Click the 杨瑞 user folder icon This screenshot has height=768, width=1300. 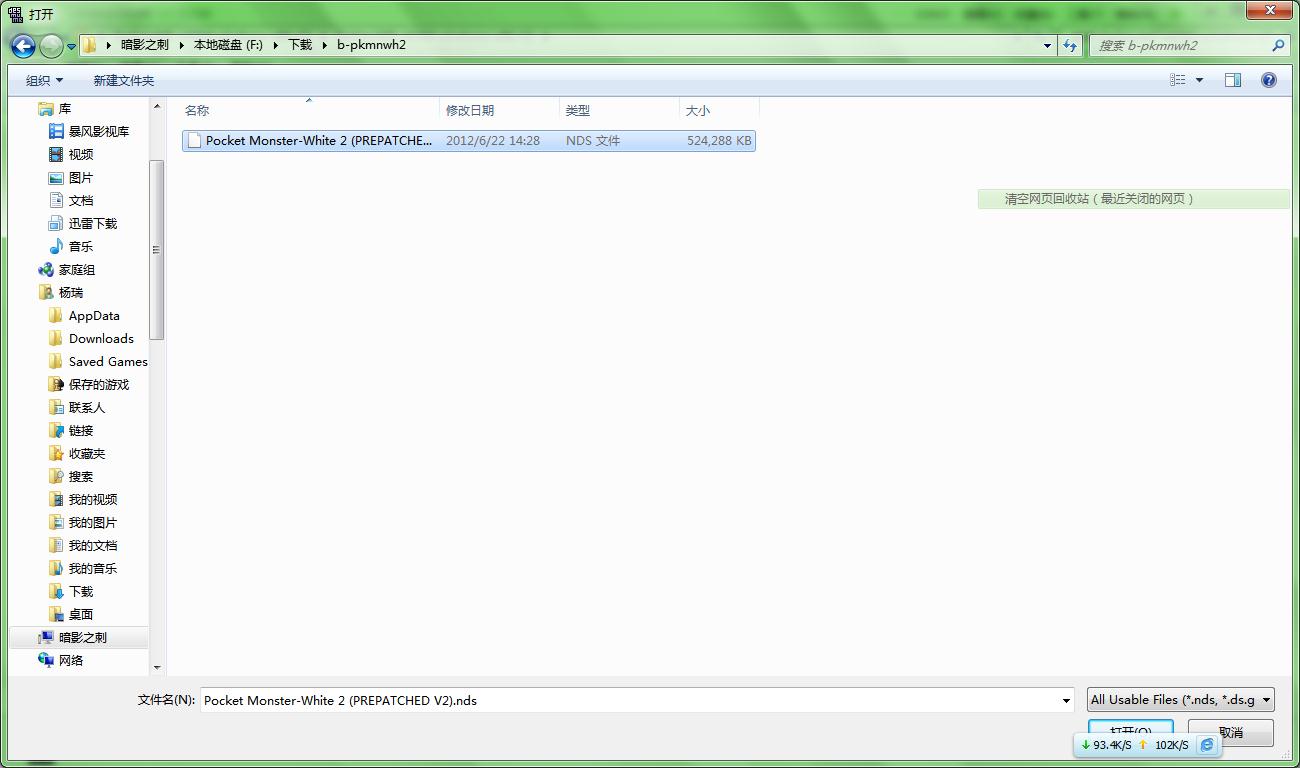click(x=45, y=292)
